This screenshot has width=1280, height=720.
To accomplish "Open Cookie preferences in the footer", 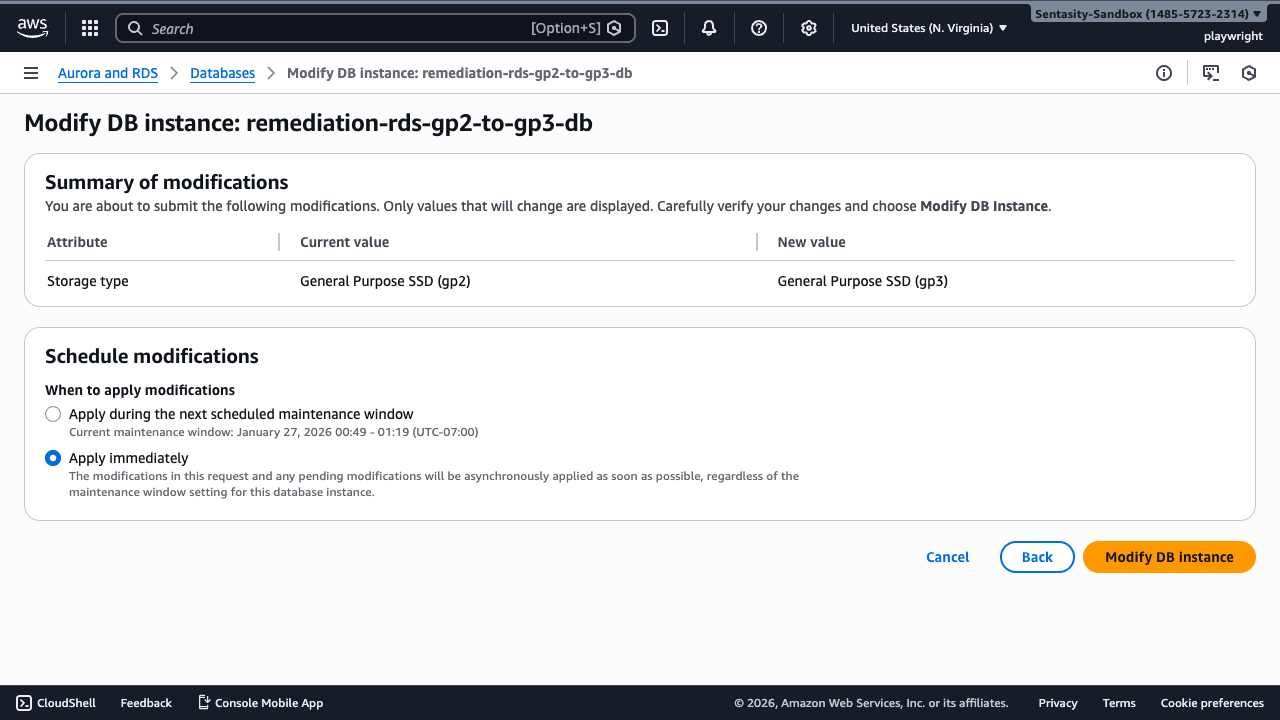I will click(1212, 703).
